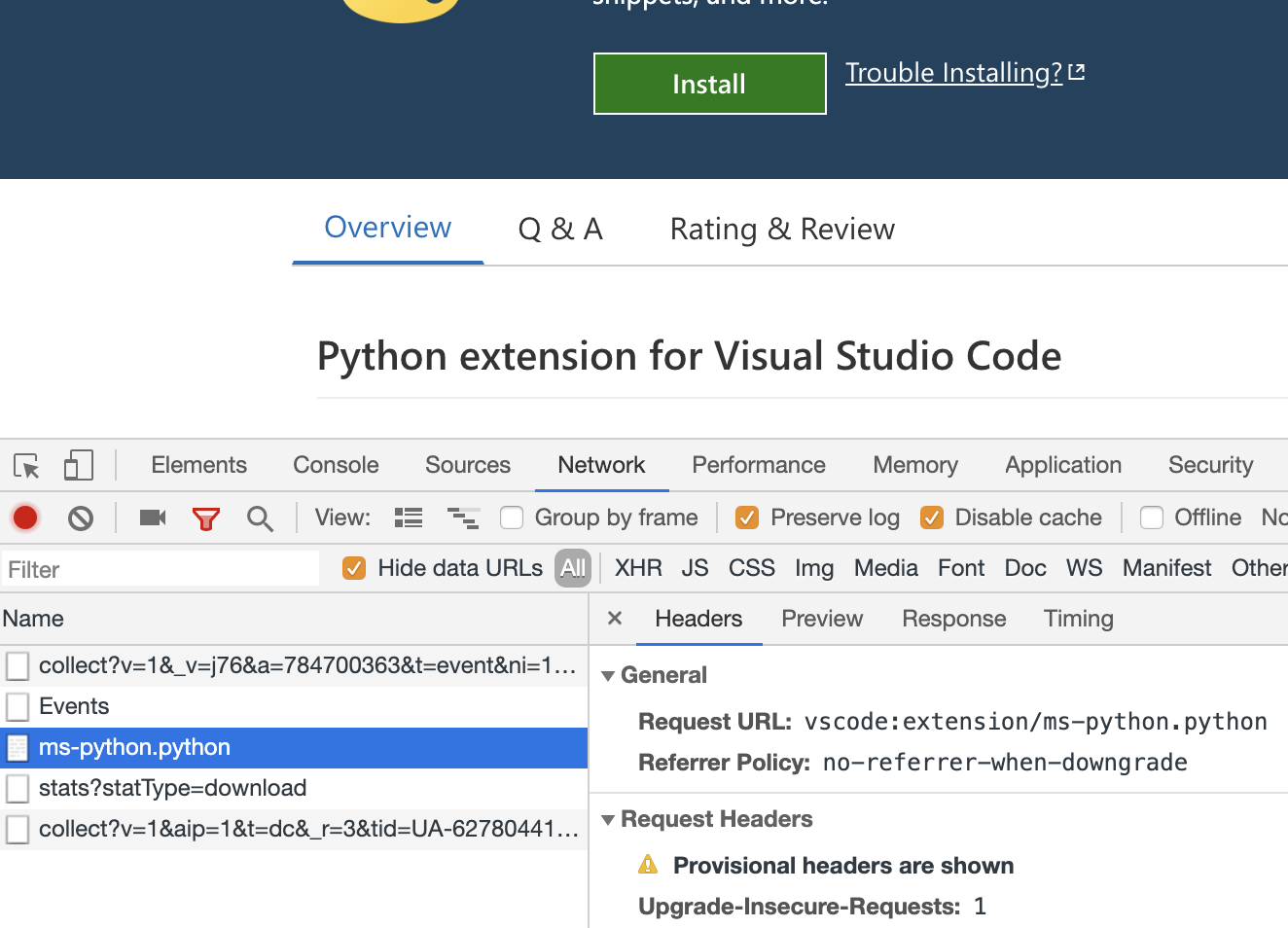Enable the Offline checkbox
The height and width of the screenshot is (928, 1288).
point(1152,518)
